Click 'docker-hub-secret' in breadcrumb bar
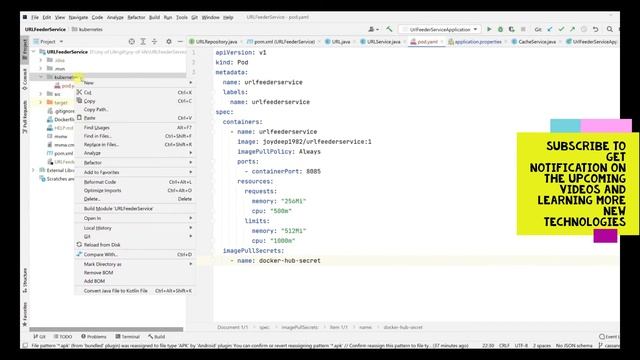 [403, 327]
